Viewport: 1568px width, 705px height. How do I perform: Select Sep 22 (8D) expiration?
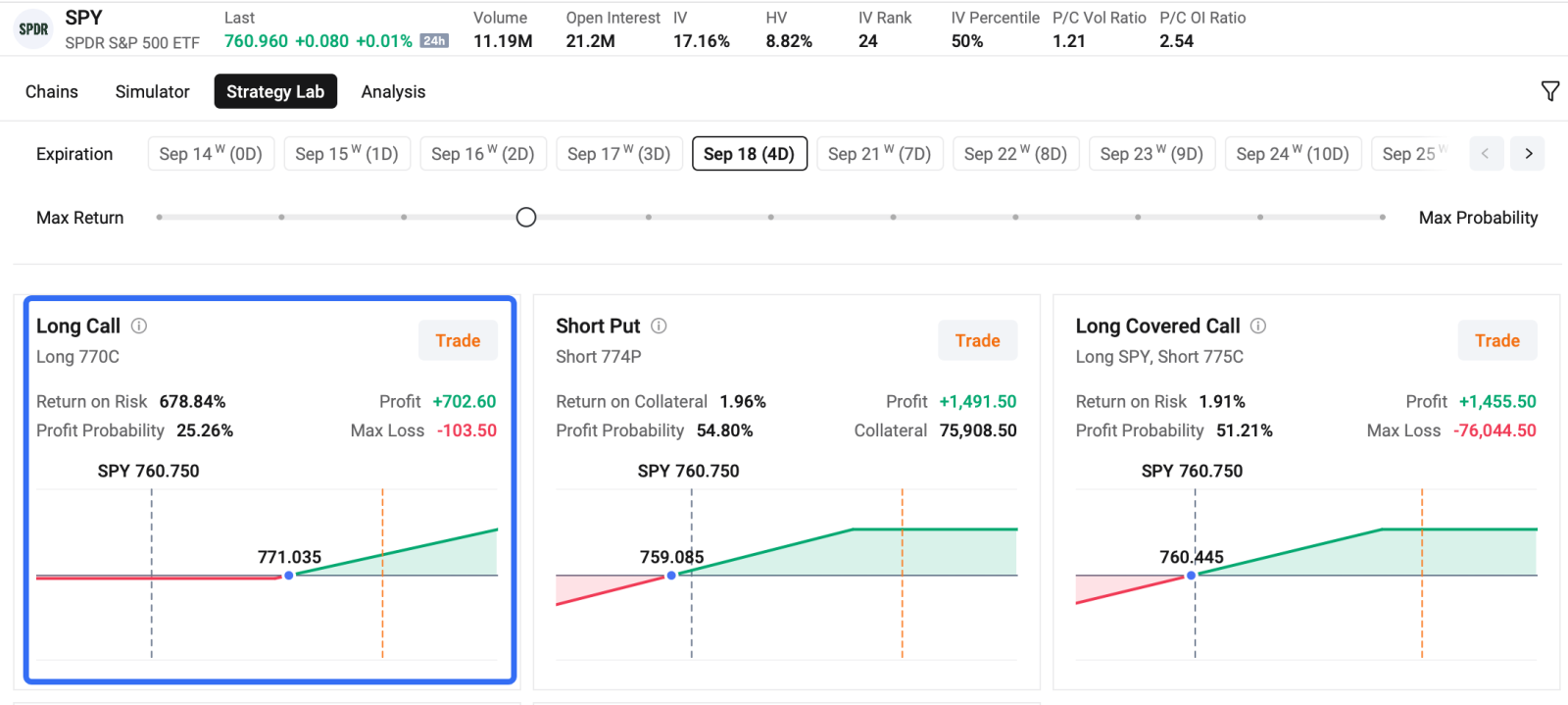[1016, 154]
